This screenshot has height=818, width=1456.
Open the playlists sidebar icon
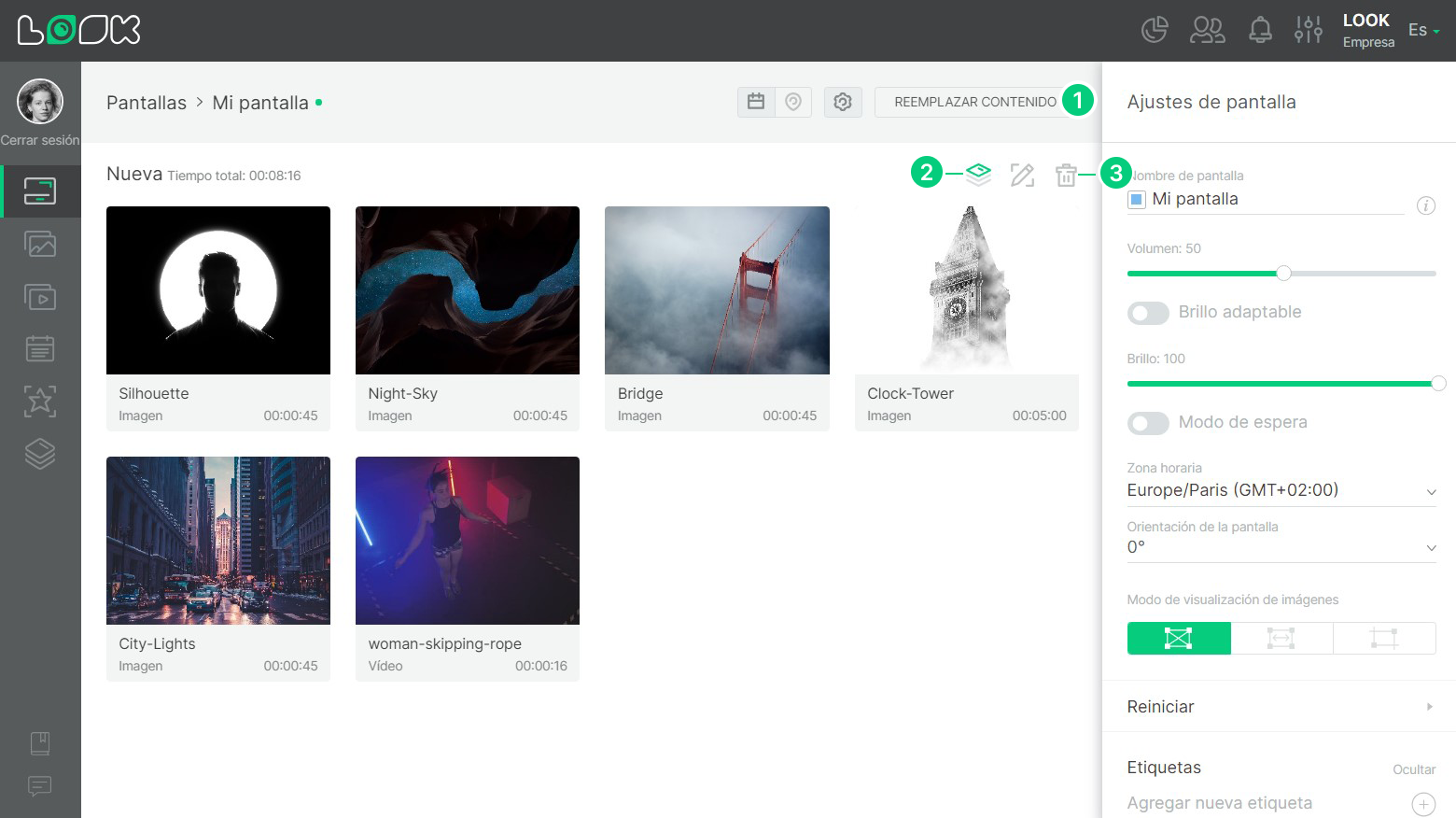coord(40,297)
